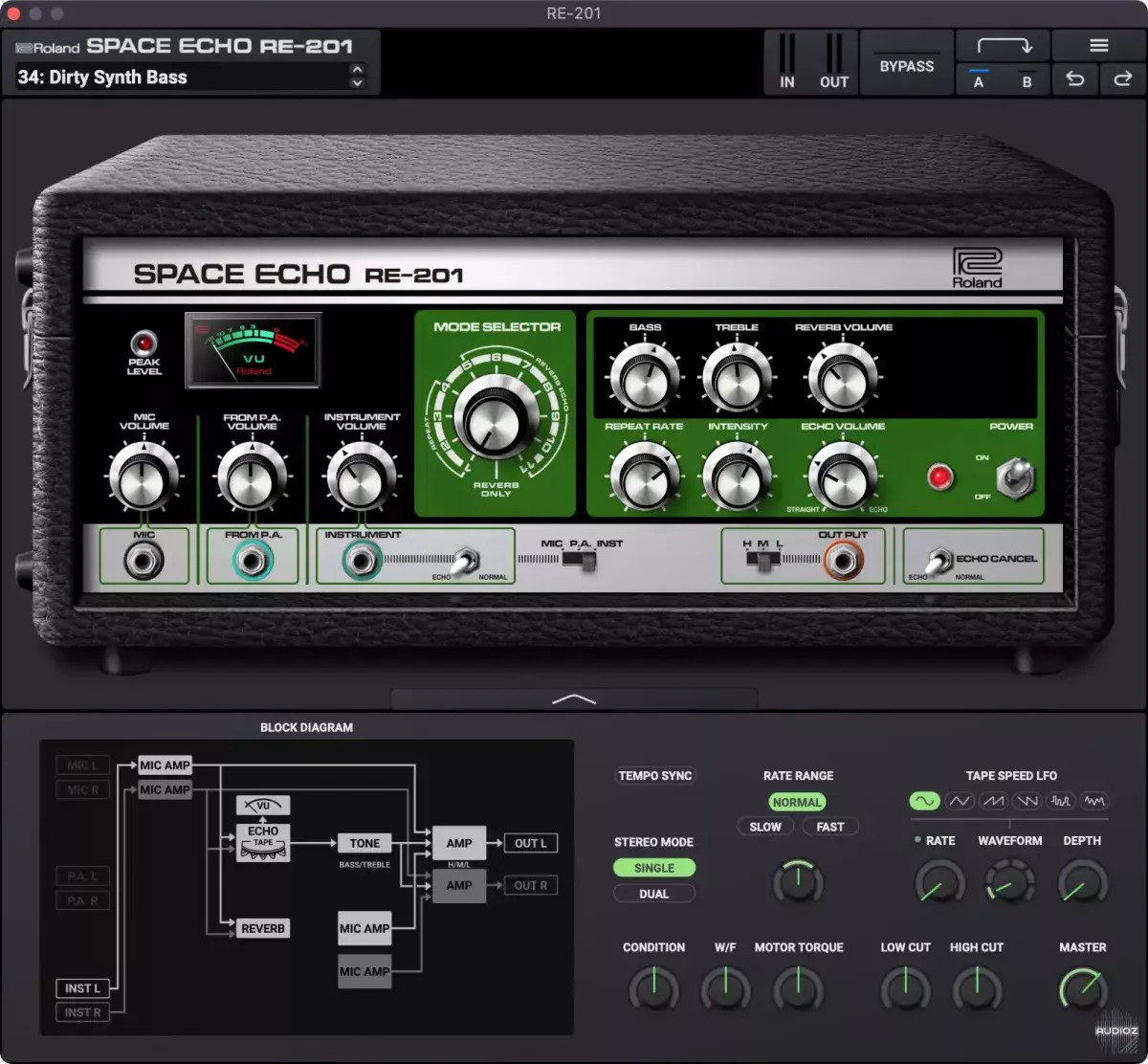Click the MIC P.A. INST slide switch

pyautogui.click(x=579, y=560)
